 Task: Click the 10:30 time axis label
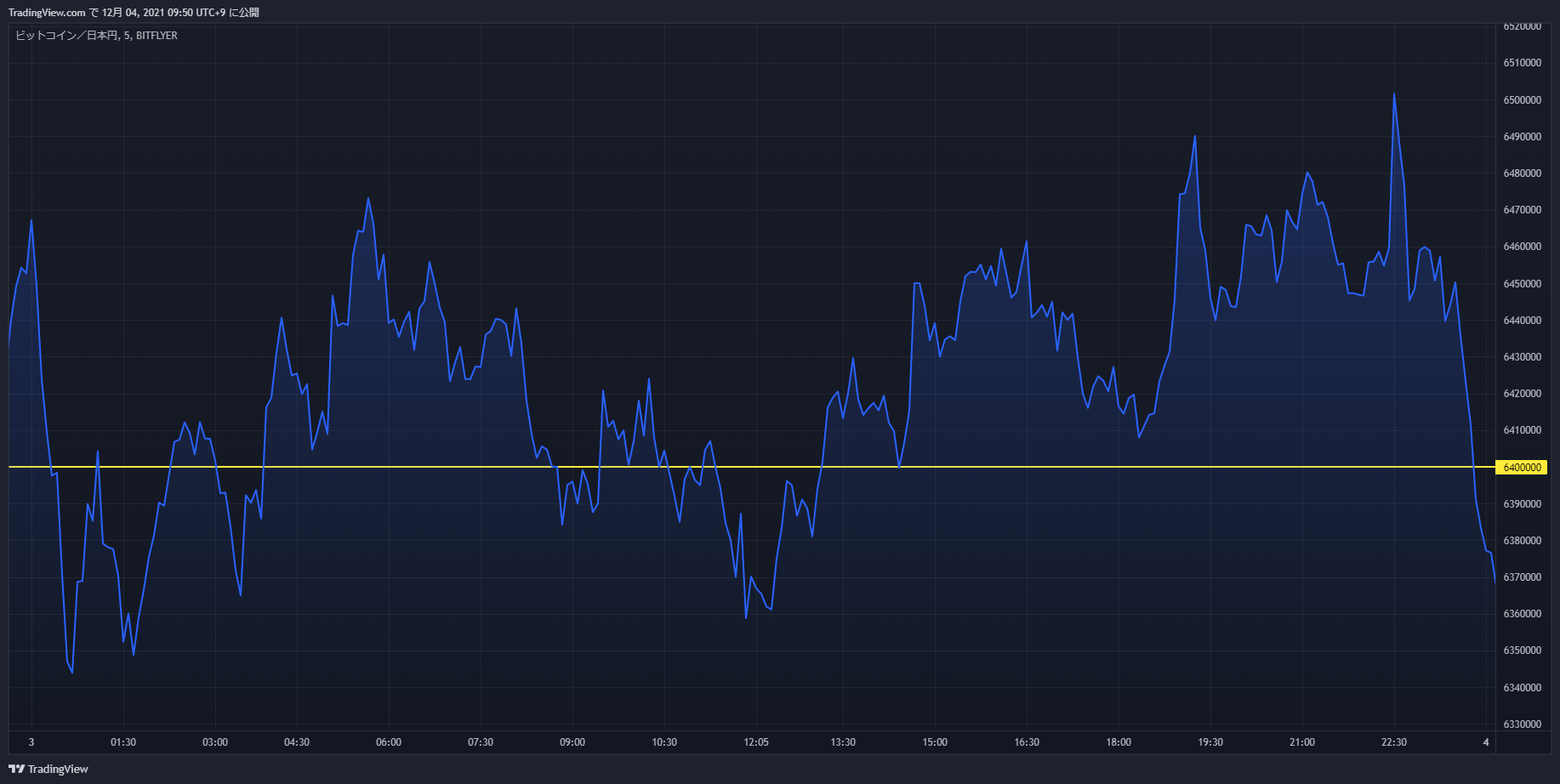tap(664, 742)
